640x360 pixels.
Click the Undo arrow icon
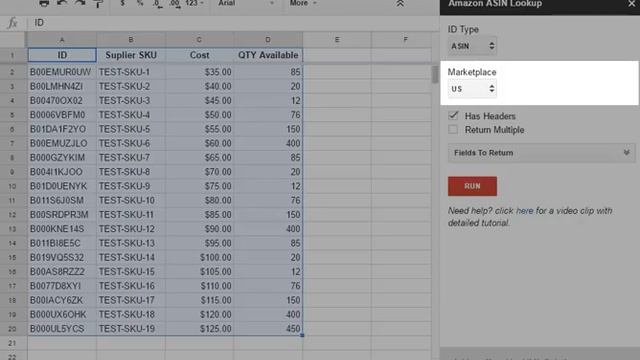(x=62, y=3)
